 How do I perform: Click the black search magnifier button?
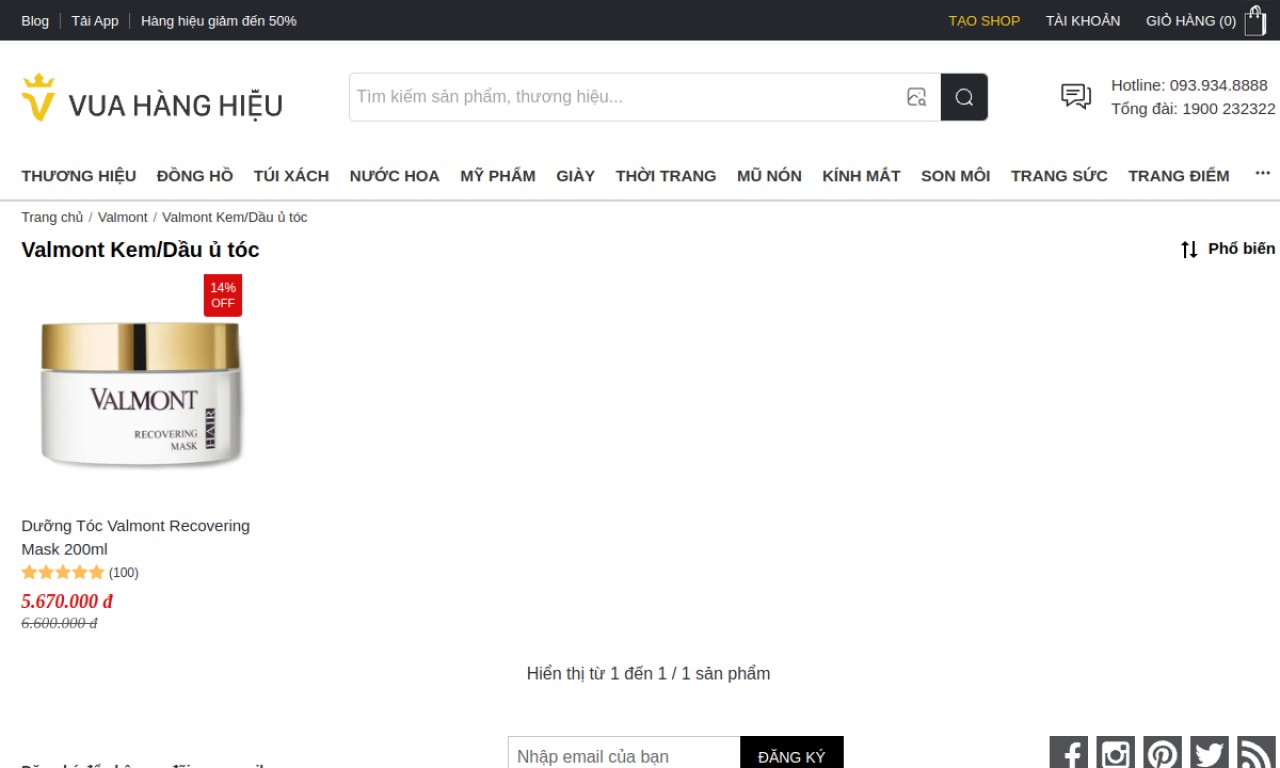tap(964, 97)
